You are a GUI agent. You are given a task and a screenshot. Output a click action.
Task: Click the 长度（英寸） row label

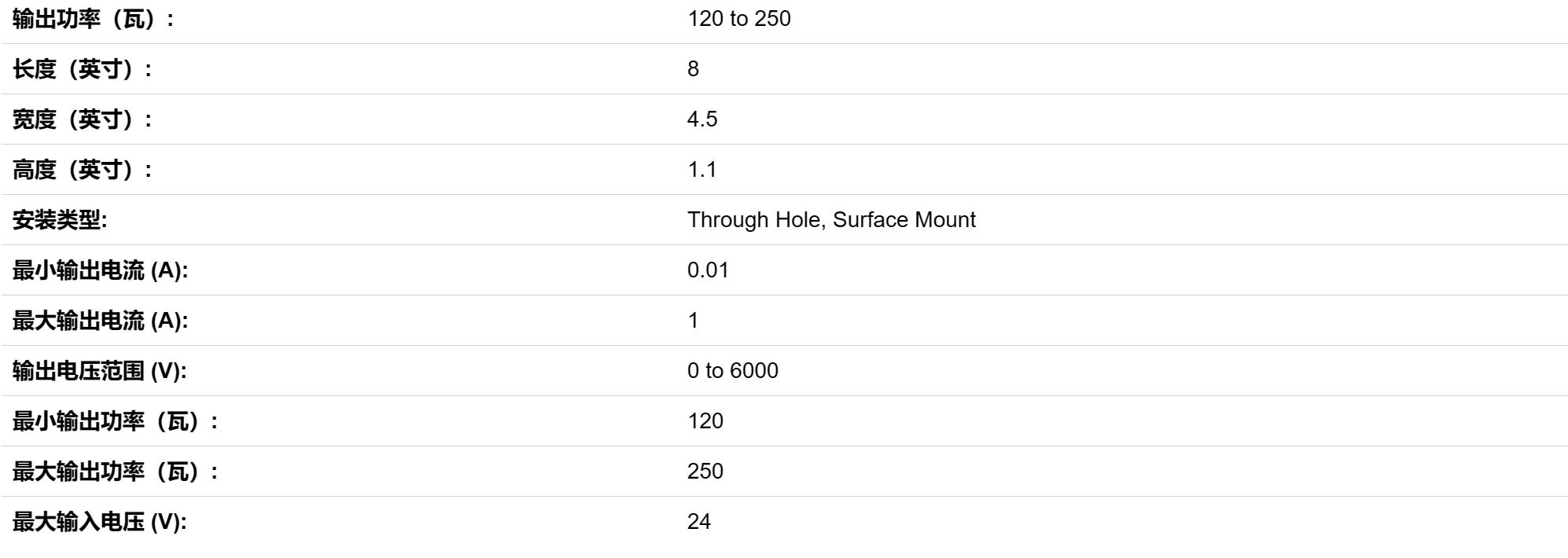point(83,69)
